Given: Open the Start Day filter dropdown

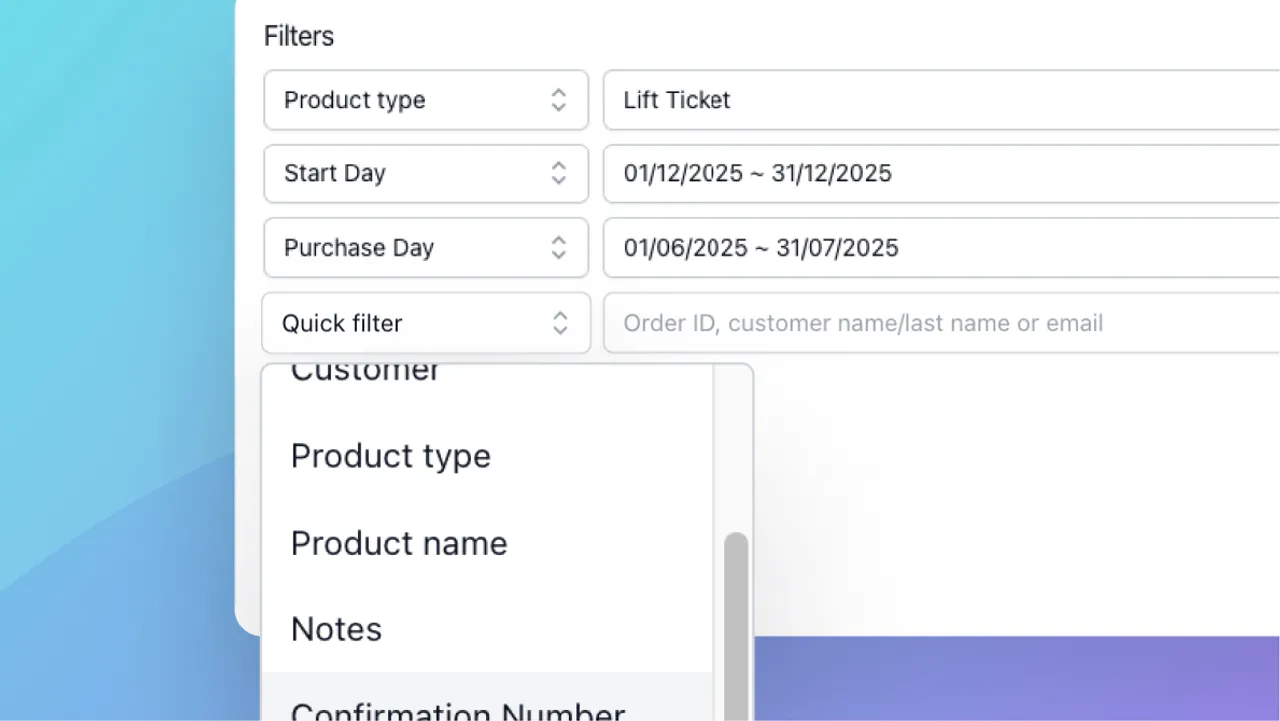Looking at the screenshot, I should pyautogui.click(x=426, y=173).
